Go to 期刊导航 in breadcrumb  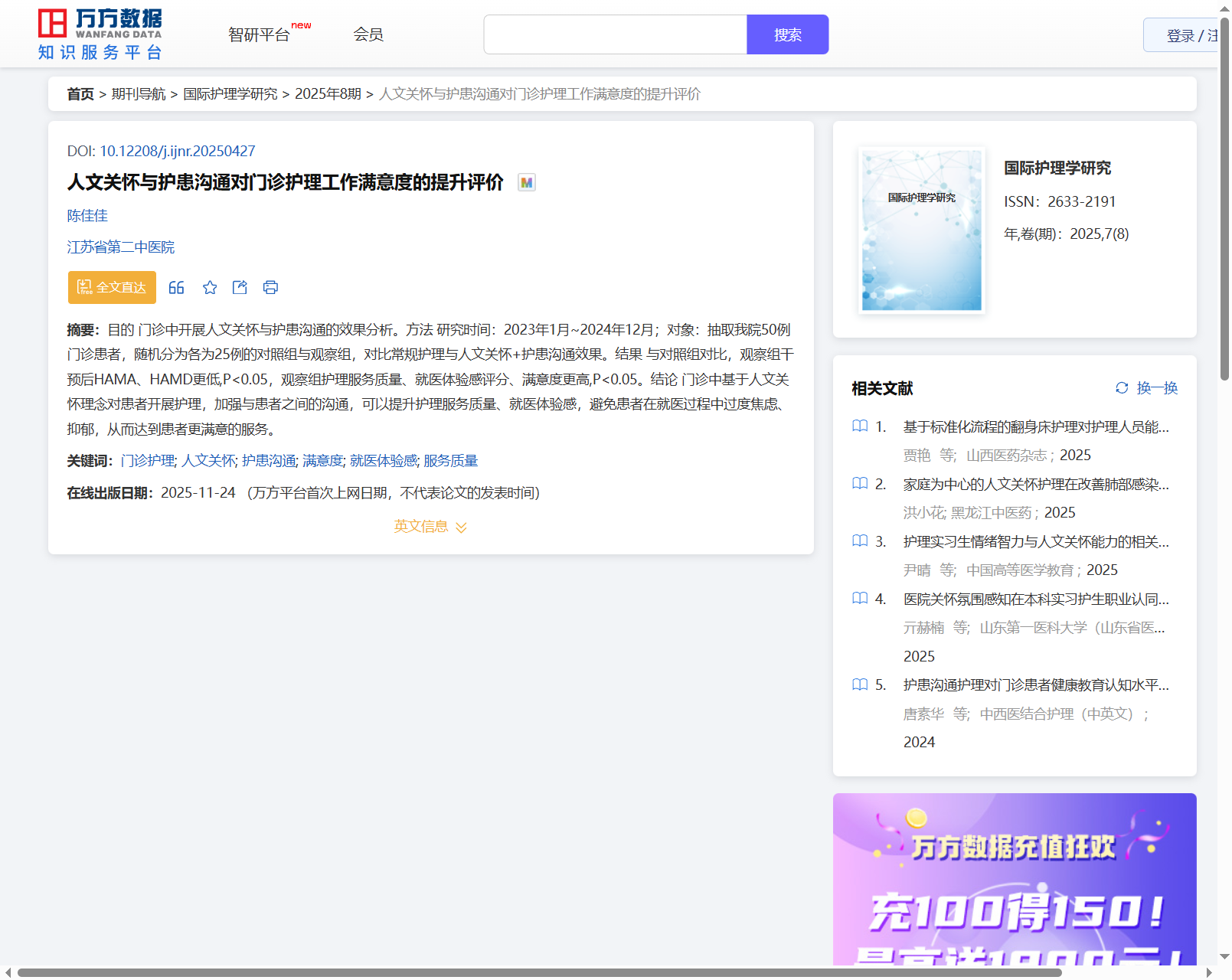139,94
